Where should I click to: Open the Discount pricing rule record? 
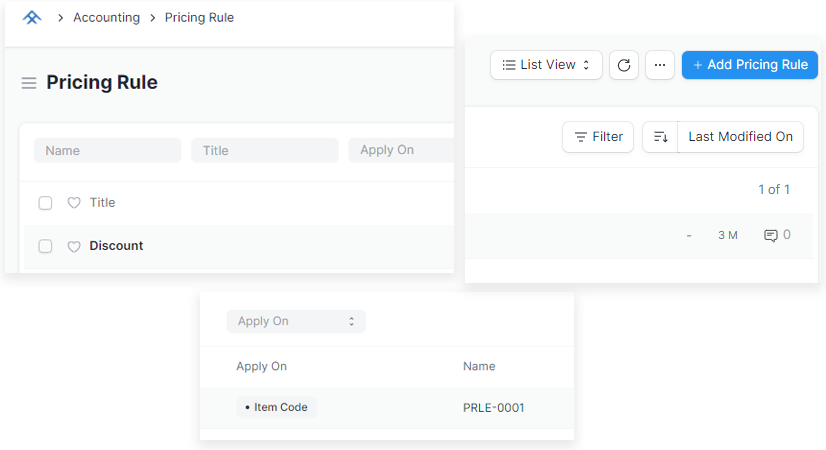click(x=116, y=246)
